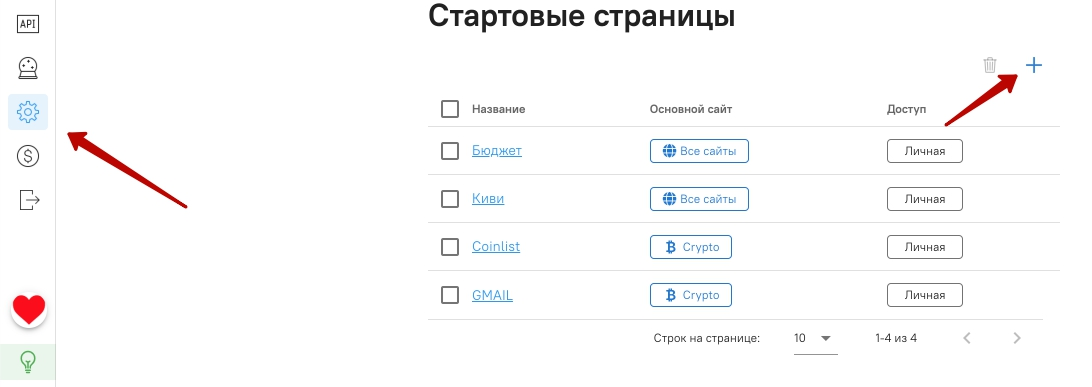The width and height of the screenshot is (1092, 387).
Task: Go to previous page with left chevron
Action: coord(967,338)
